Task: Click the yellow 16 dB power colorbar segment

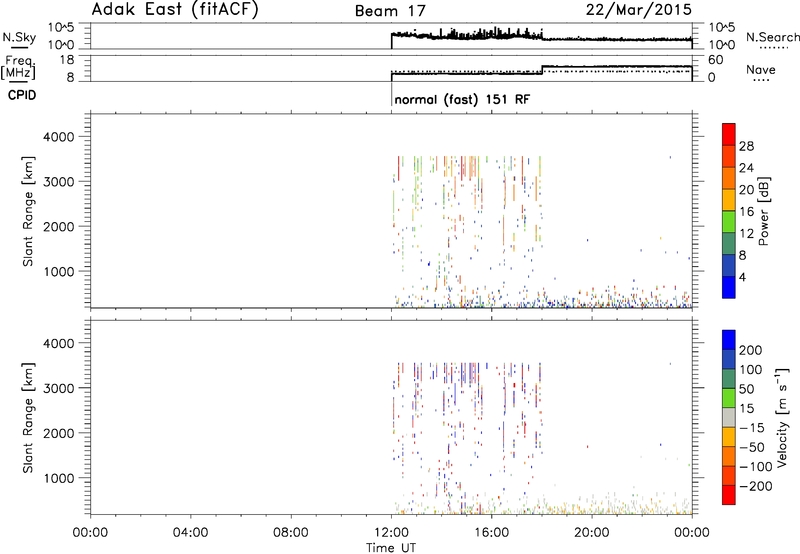Action: tap(729, 200)
